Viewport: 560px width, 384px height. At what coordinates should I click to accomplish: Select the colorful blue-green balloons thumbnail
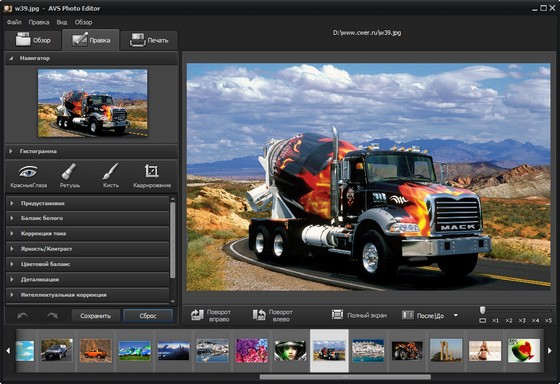click(x=134, y=350)
